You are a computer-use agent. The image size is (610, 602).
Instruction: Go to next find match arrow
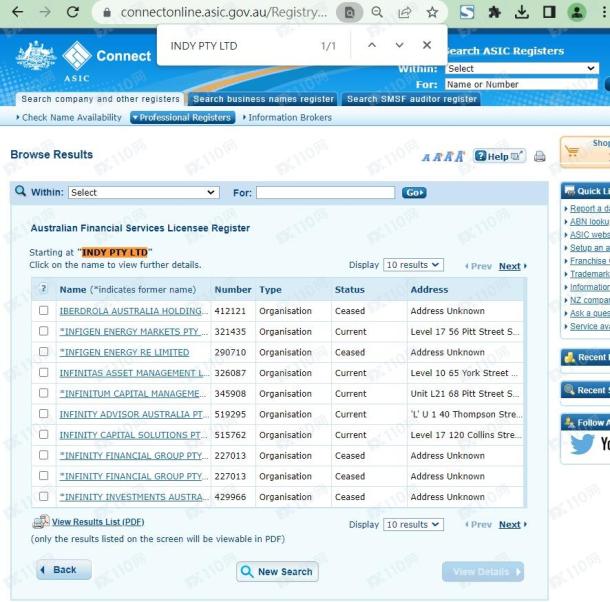click(x=399, y=45)
